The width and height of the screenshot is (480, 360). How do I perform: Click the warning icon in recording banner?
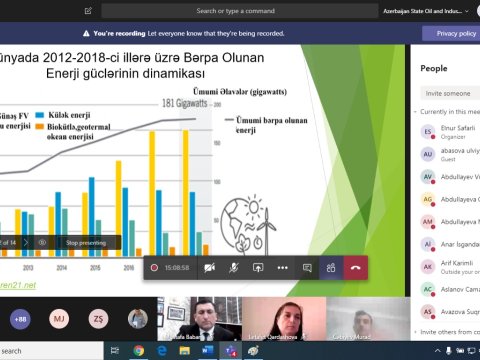pyautogui.click(x=86, y=33)
